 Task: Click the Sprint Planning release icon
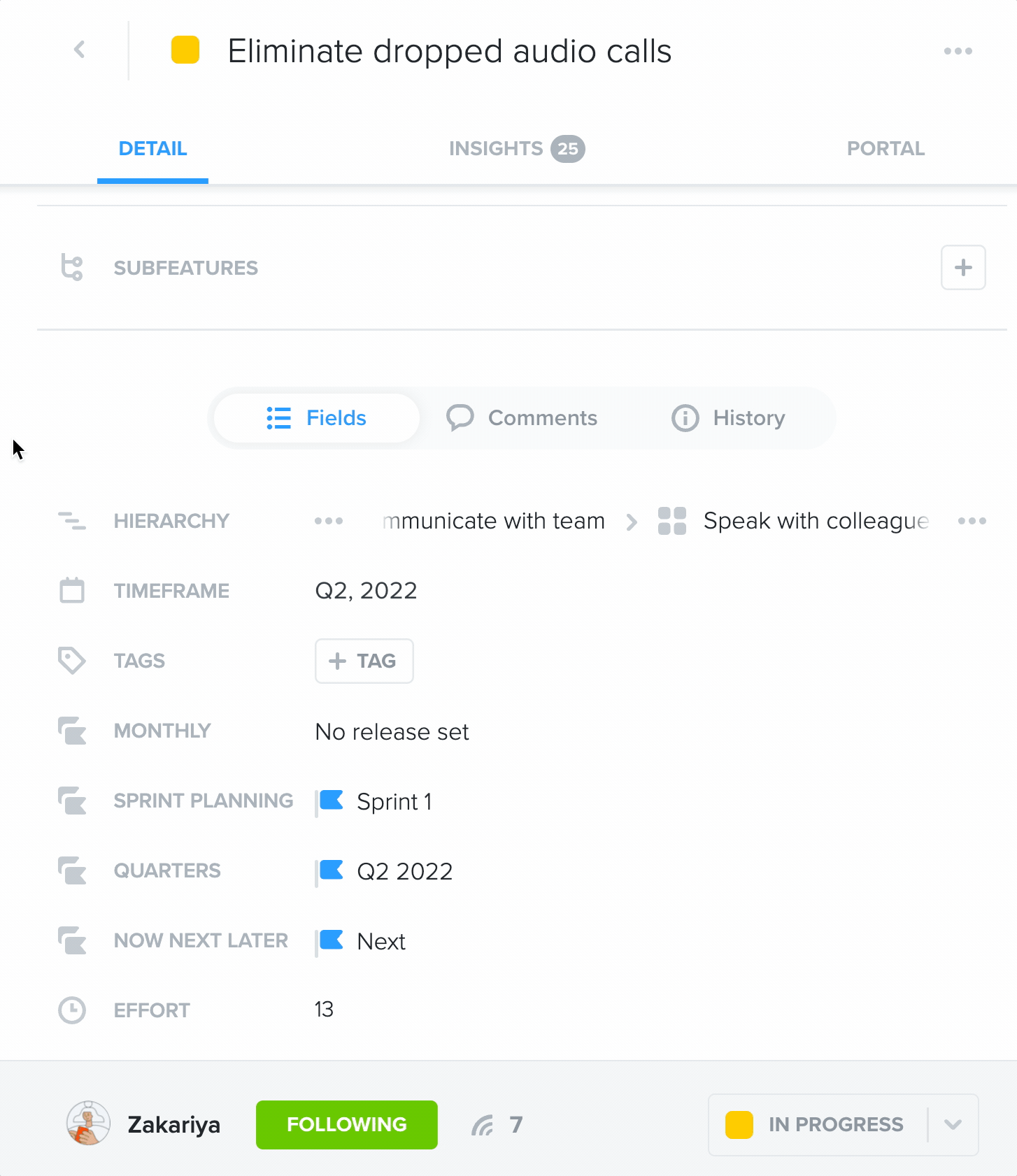click(72, 801)
